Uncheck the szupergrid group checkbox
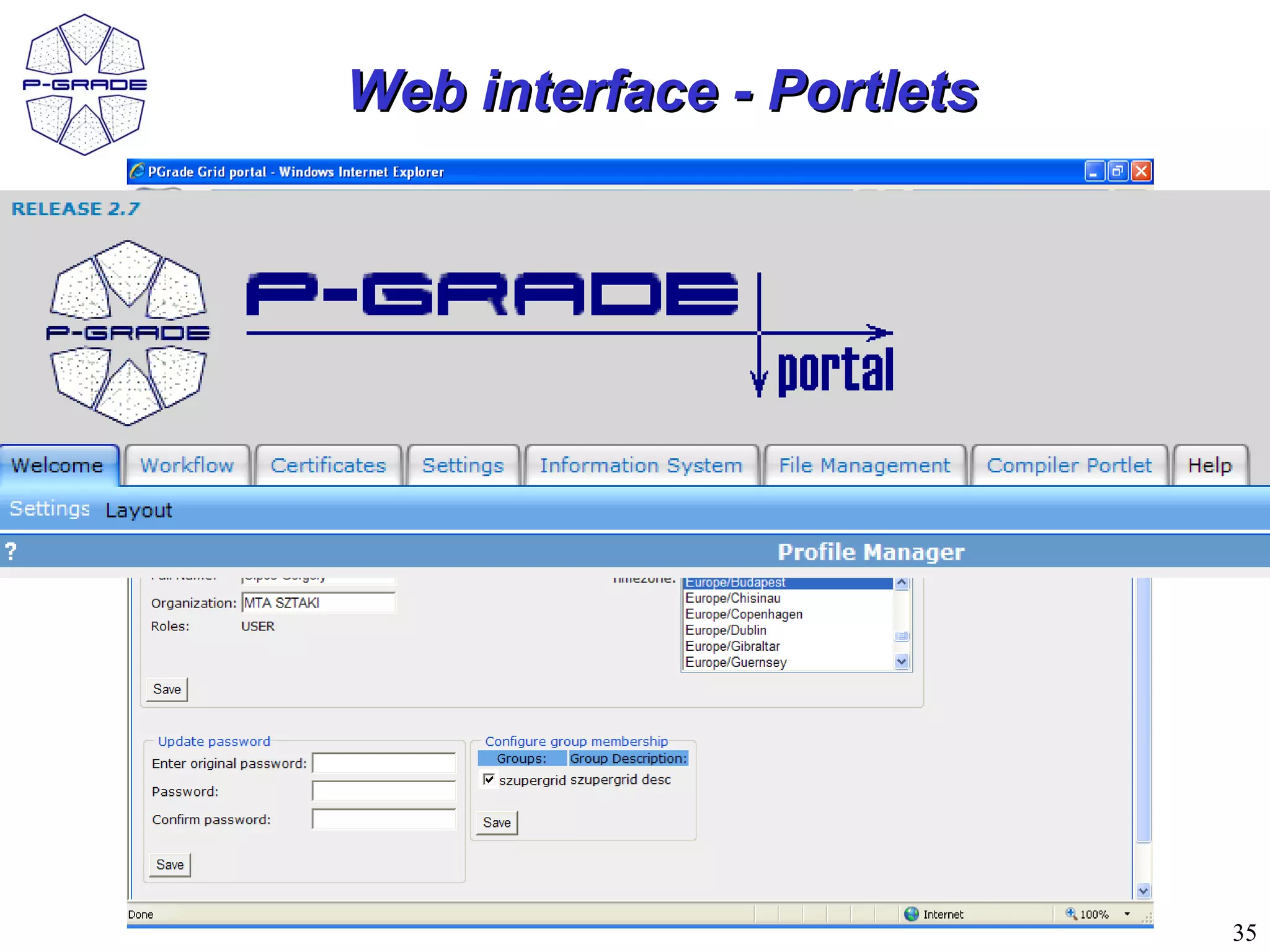The width and height of the screenshot is (1270, 952). (489, 779)
